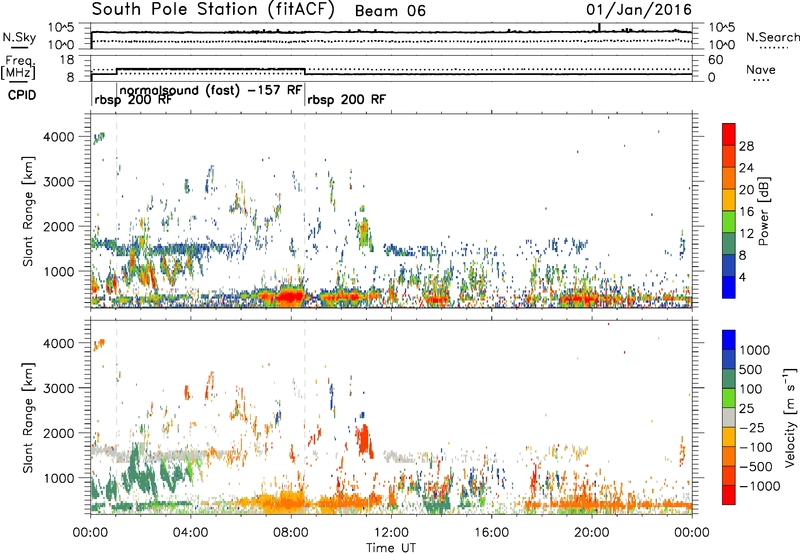Image resolution: width=800 pixels, height=554 pixels.
Task: Click the "60" tick on the Nave axis
Action: [x=715, y=60]
